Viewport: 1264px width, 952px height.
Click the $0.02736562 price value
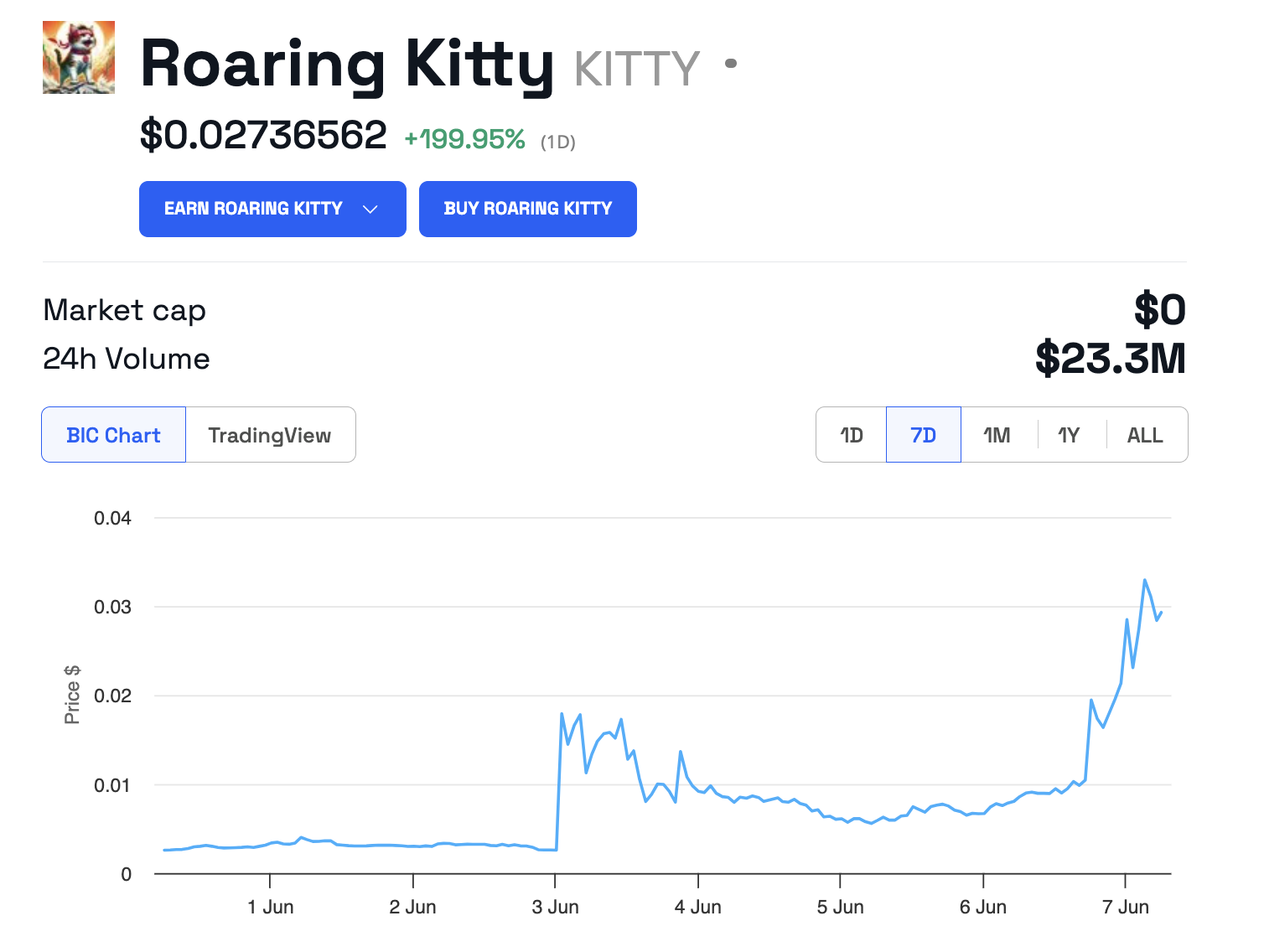[263, 136]
